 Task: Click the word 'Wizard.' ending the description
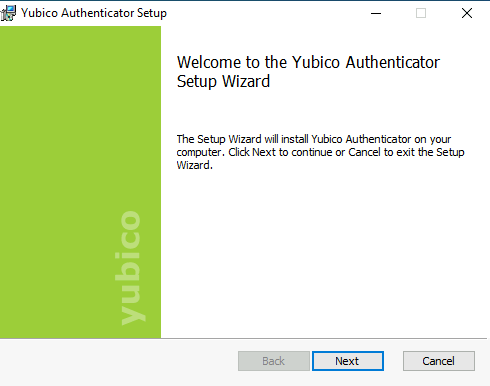pyautogui.click(x=195, y=165)
